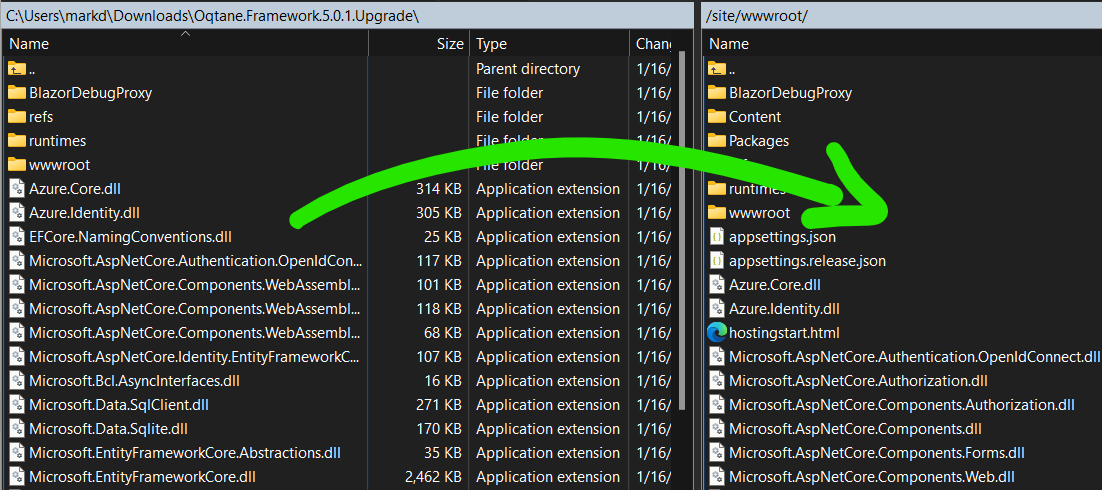Click the Microsoft.AspNetCore.Components.Forms.dll file icon
The image size is (1102, 490).
click(716, 453)
